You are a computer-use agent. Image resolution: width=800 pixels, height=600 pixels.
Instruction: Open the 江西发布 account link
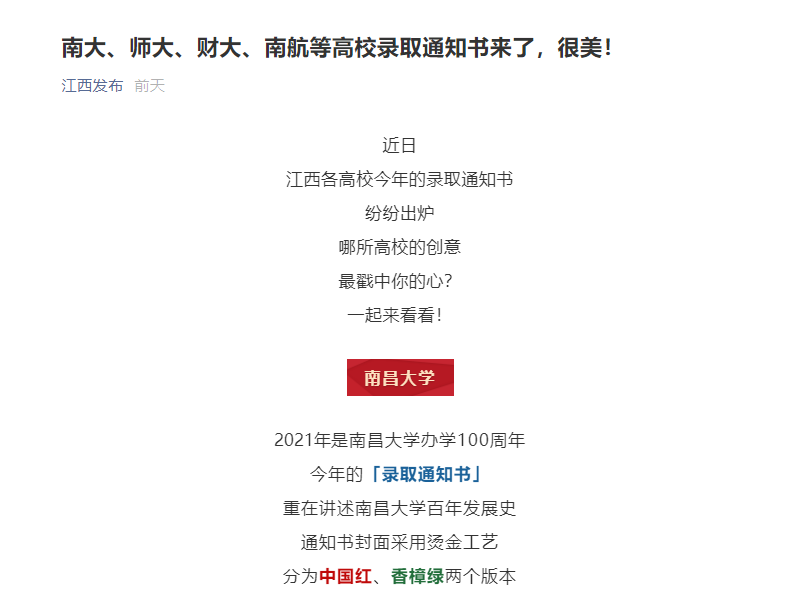coord(92,86)
